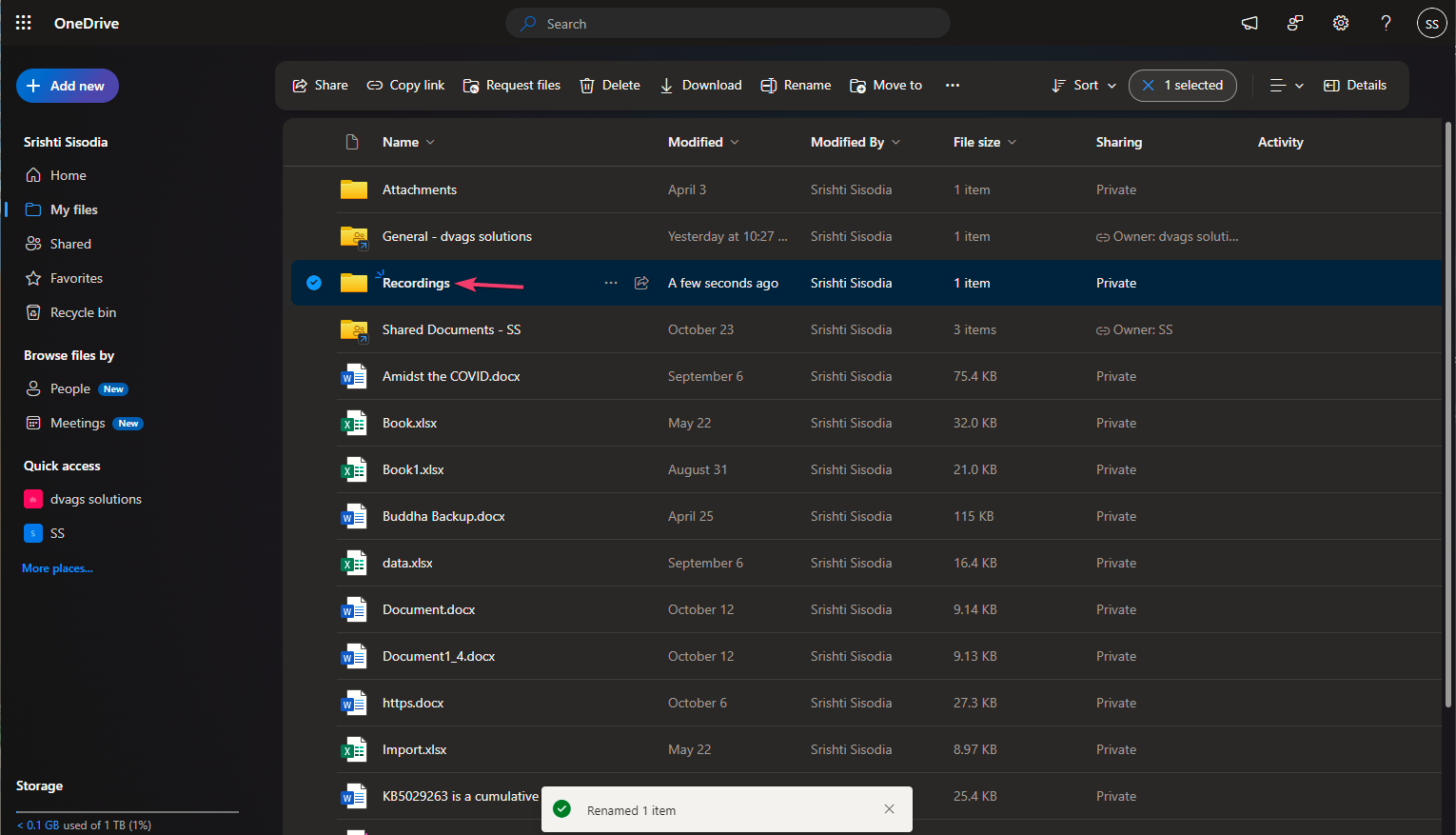
Task: Open the help question mark icon
Action: coord(1386,23)
